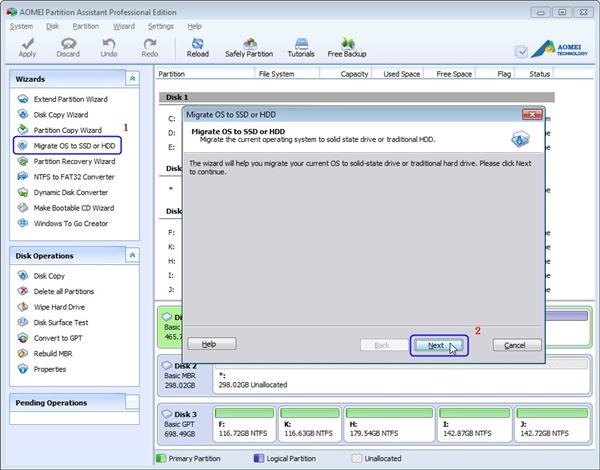Image resolution: width=600 pixels, height=470 pixels.
Task: Click Partition Copy Wizard icon
Action: tap(23, 130)
